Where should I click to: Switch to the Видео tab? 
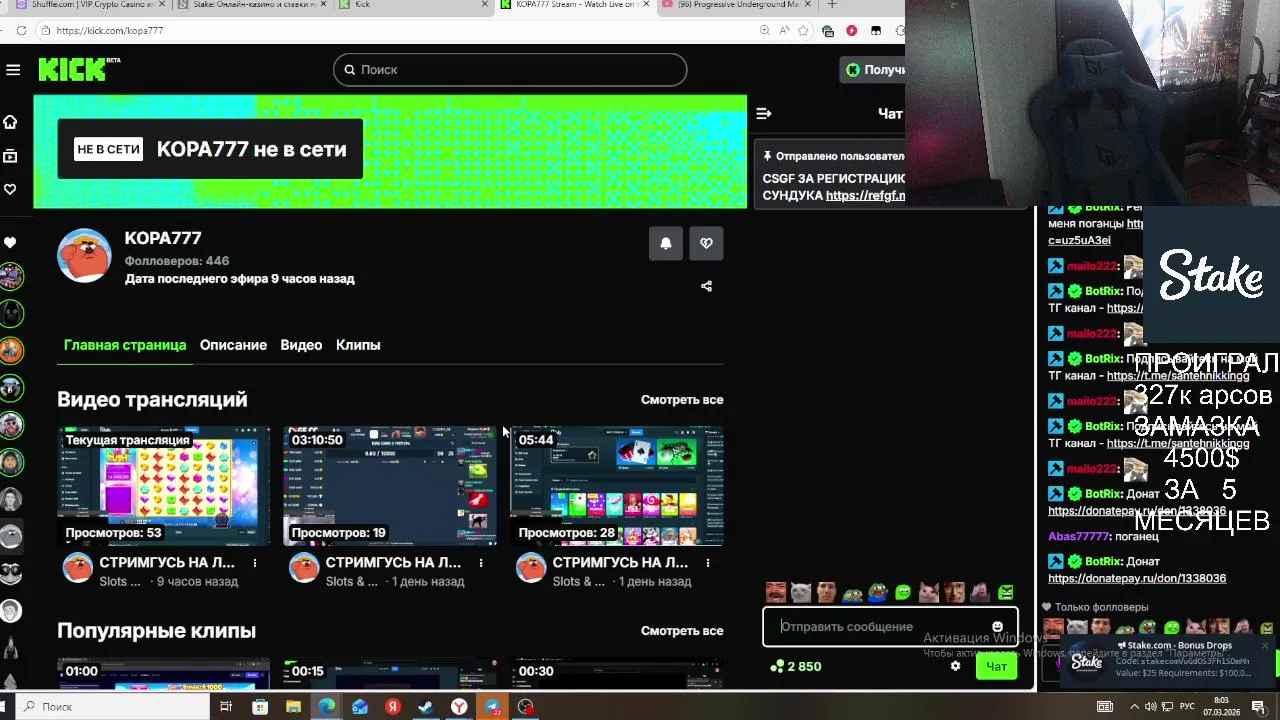(x=301, y=345)
